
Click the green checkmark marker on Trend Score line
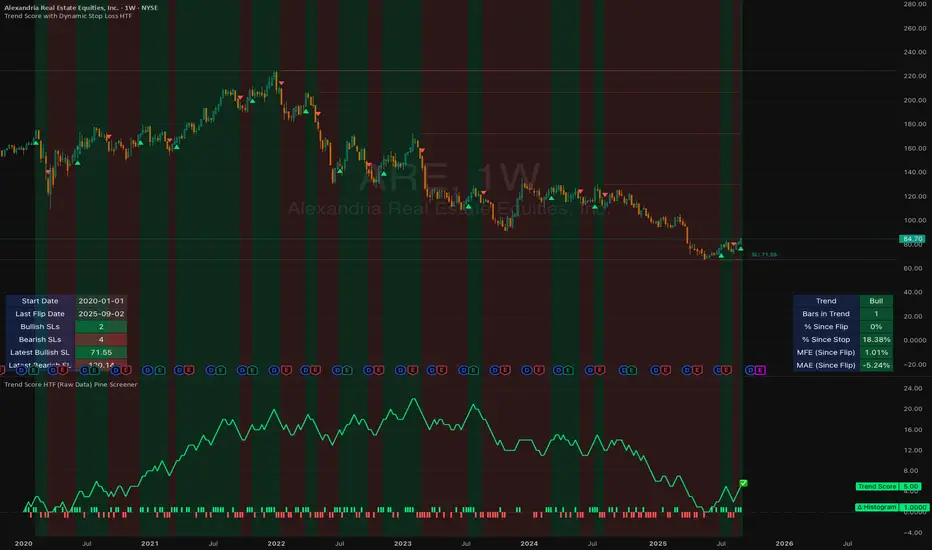point(744,483)
